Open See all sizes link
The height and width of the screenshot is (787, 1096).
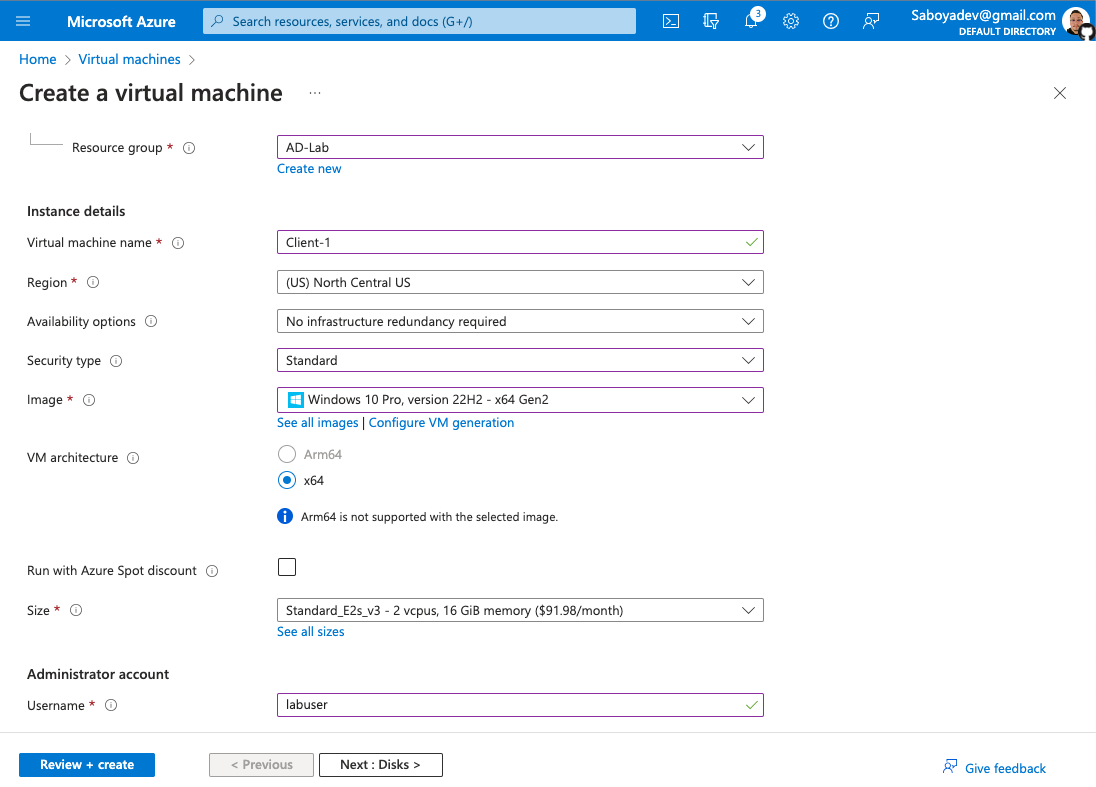(310, 632)
